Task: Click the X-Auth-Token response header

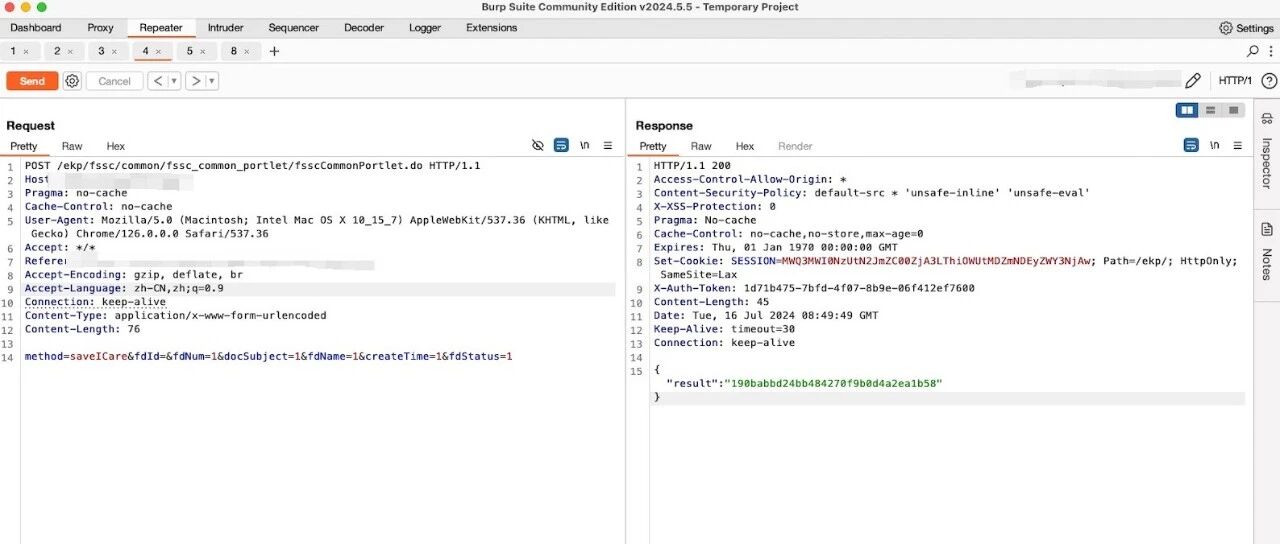Action: pyautogui.click(x=814, y=288)
